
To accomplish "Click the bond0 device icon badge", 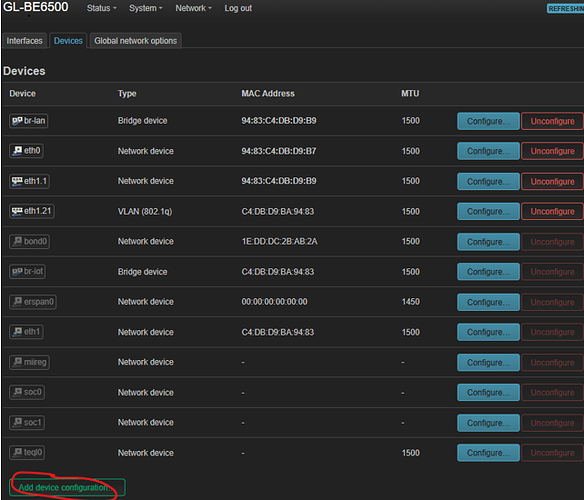I will (x=29, y=241).
